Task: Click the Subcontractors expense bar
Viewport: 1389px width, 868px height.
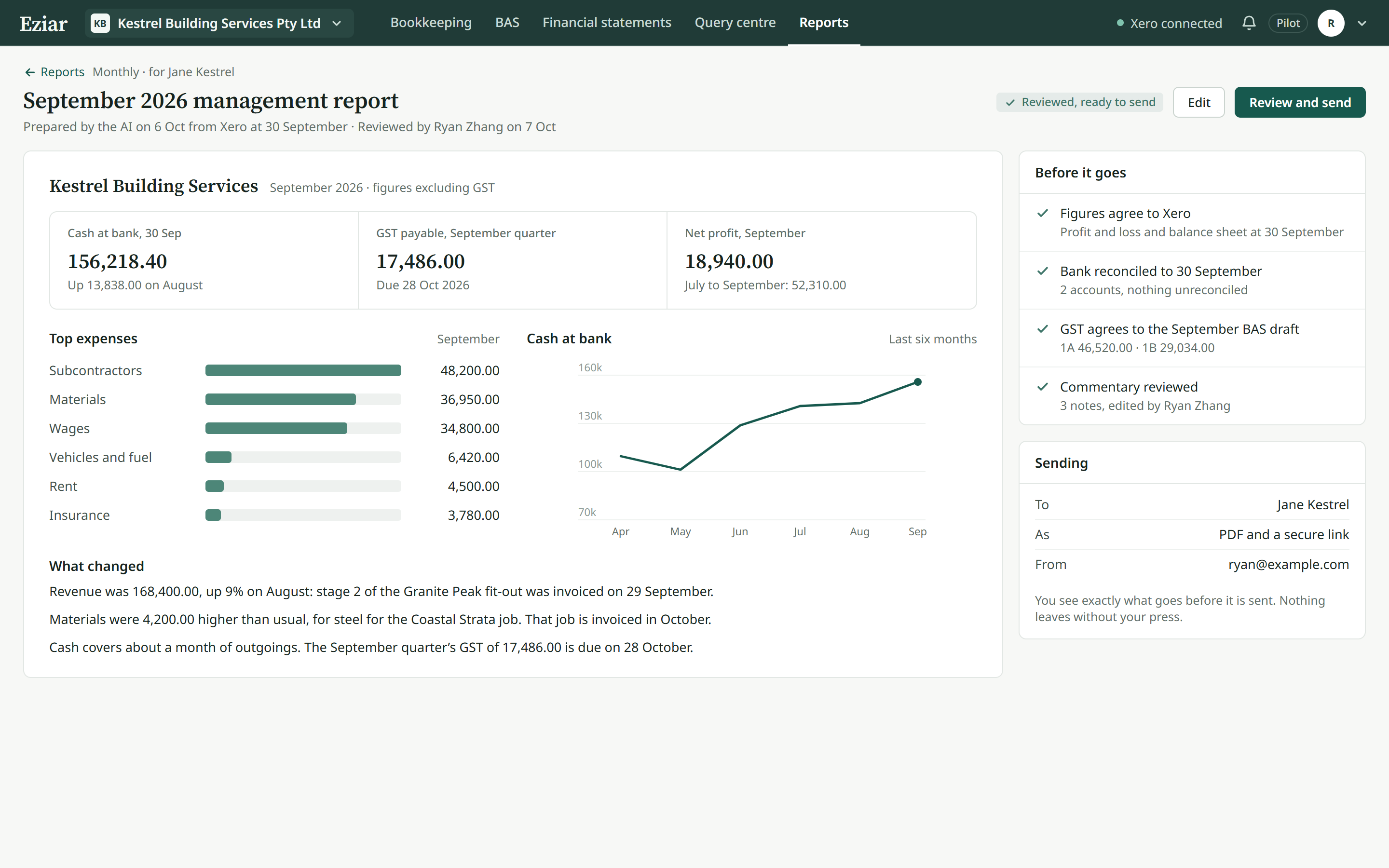Action: point(303,371)
